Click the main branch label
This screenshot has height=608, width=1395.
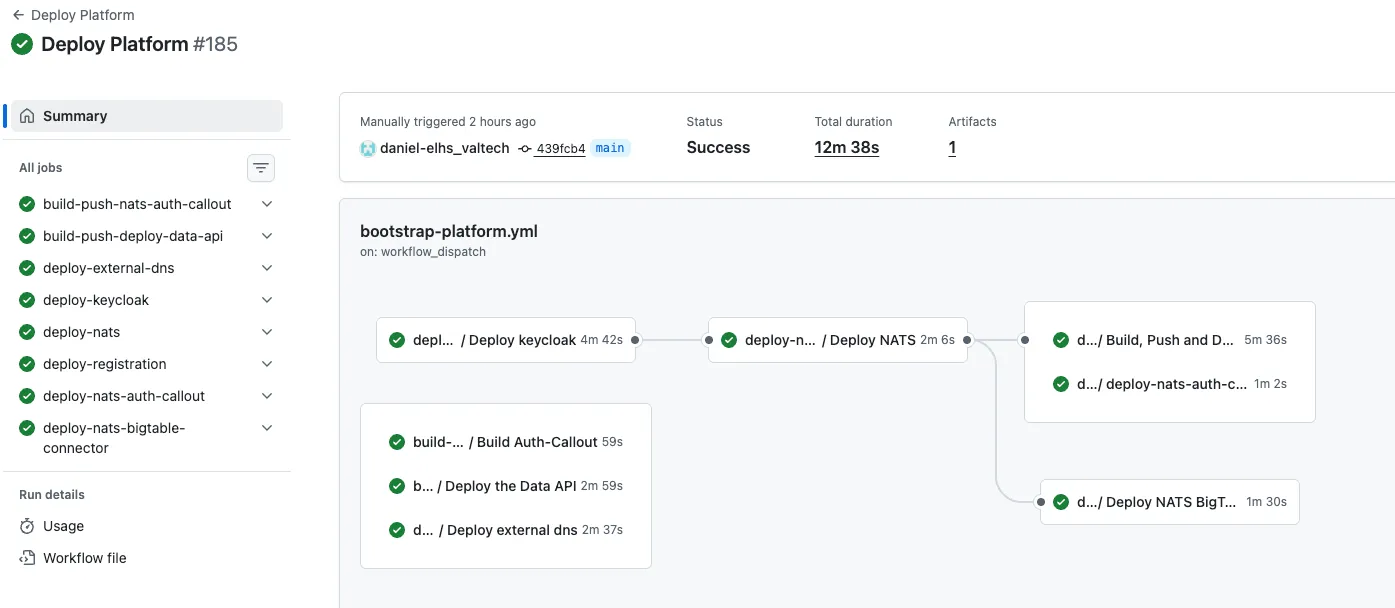[610, 148]
